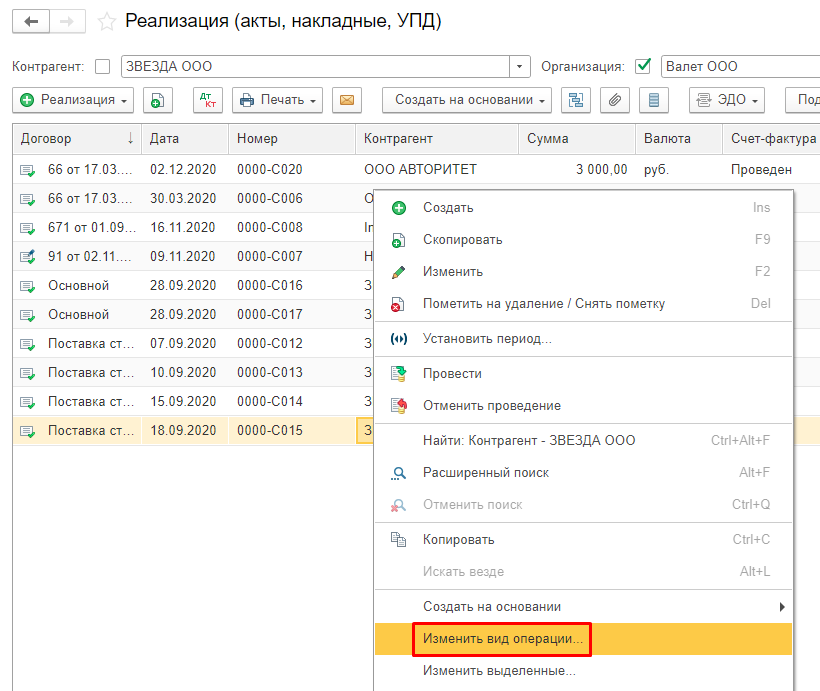This screenshot has width=820, height=691.
Task: Add this page to favorites with star
Action: tap(107, 21)
